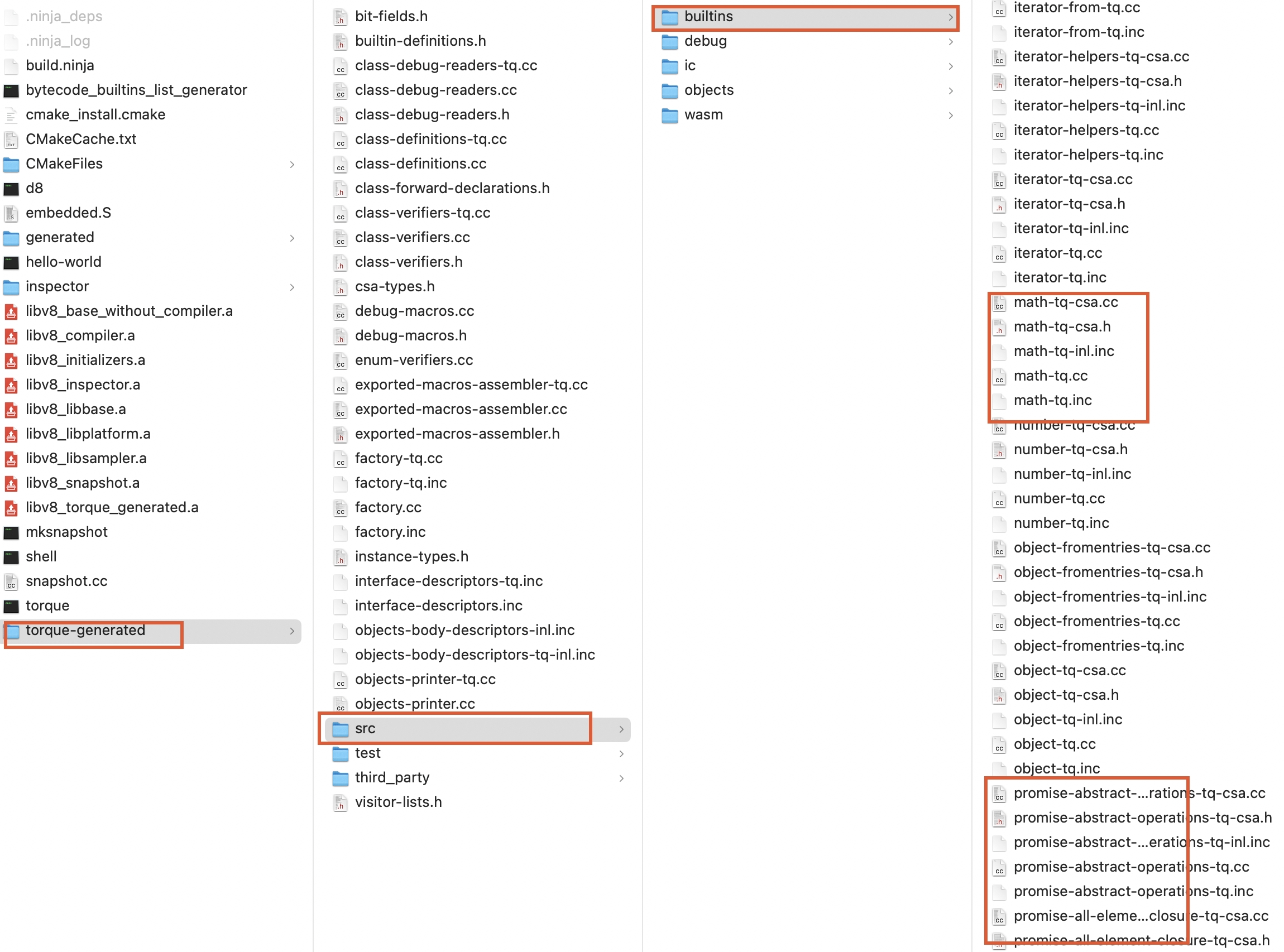Click the iterator-helpers-tq-csa.cc icon
Image resolution: width=1284 pixels, height=952 pixels.
[x=999, y=56]
